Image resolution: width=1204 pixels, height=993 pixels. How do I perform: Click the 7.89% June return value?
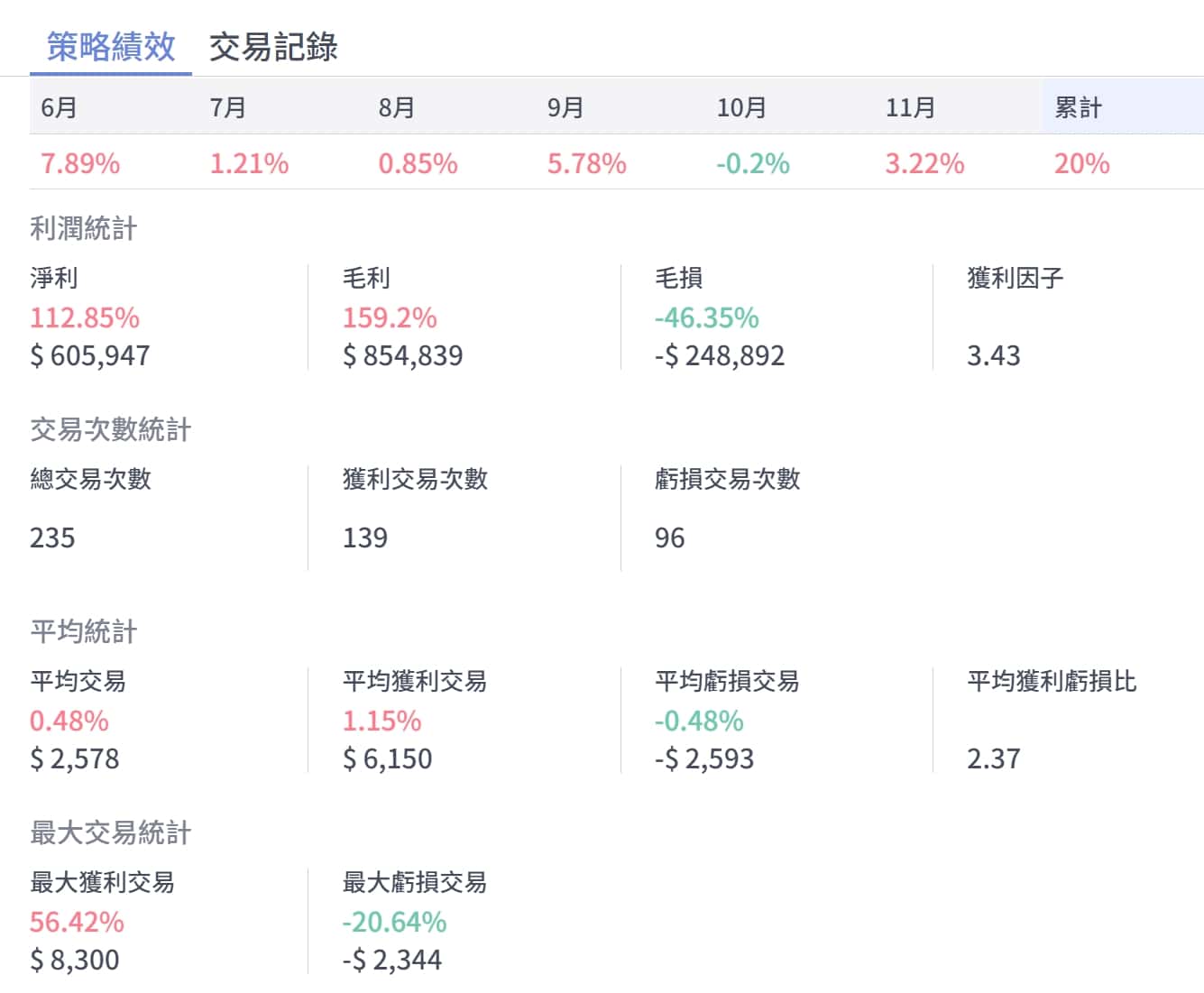pos(80,163)
